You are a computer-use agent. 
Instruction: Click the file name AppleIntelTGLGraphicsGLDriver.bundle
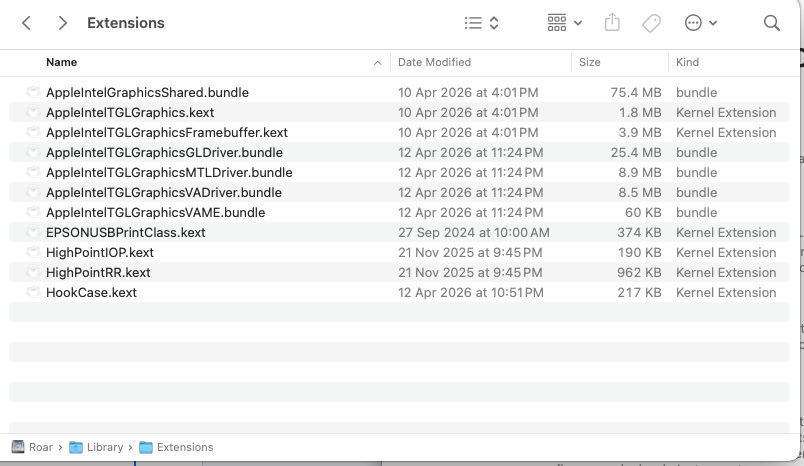(164, 153)
